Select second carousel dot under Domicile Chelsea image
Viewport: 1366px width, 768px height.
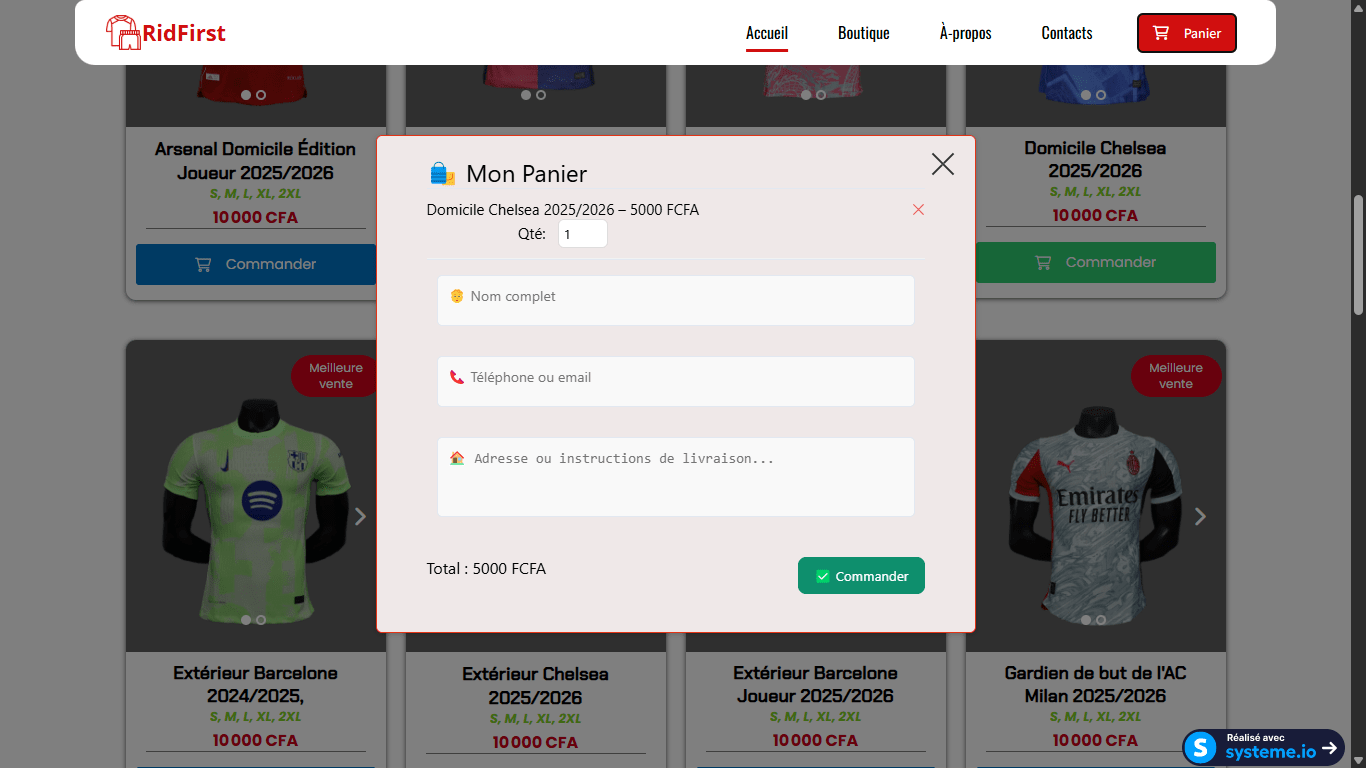[1101, 95]
